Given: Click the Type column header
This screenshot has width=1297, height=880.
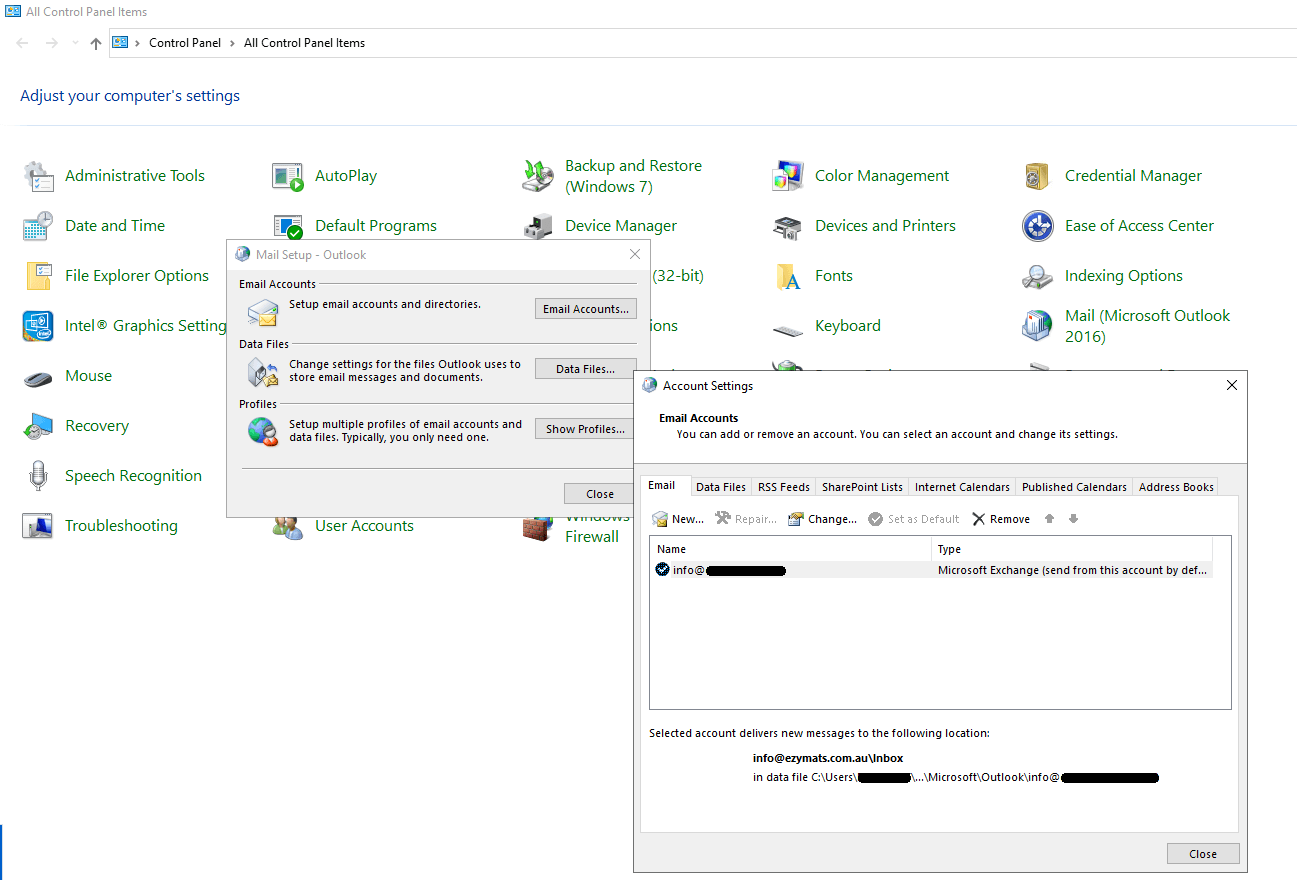Looking at the screenshot, I should [1072, 549].
